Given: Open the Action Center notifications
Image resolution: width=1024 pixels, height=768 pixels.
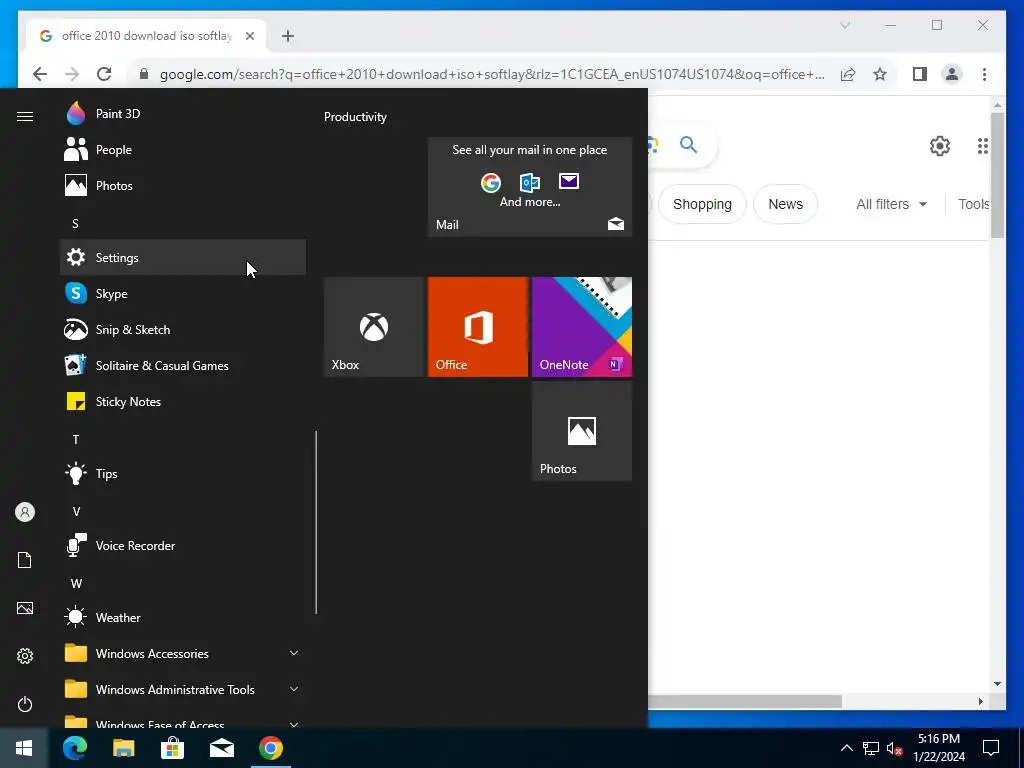Looking at the screenshot, I should (x=991, y=748).
